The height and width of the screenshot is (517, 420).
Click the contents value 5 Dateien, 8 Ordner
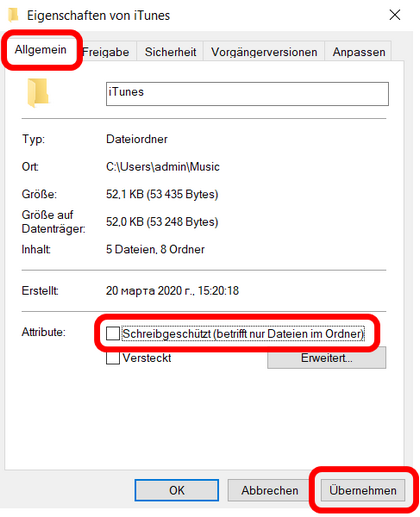155,249
